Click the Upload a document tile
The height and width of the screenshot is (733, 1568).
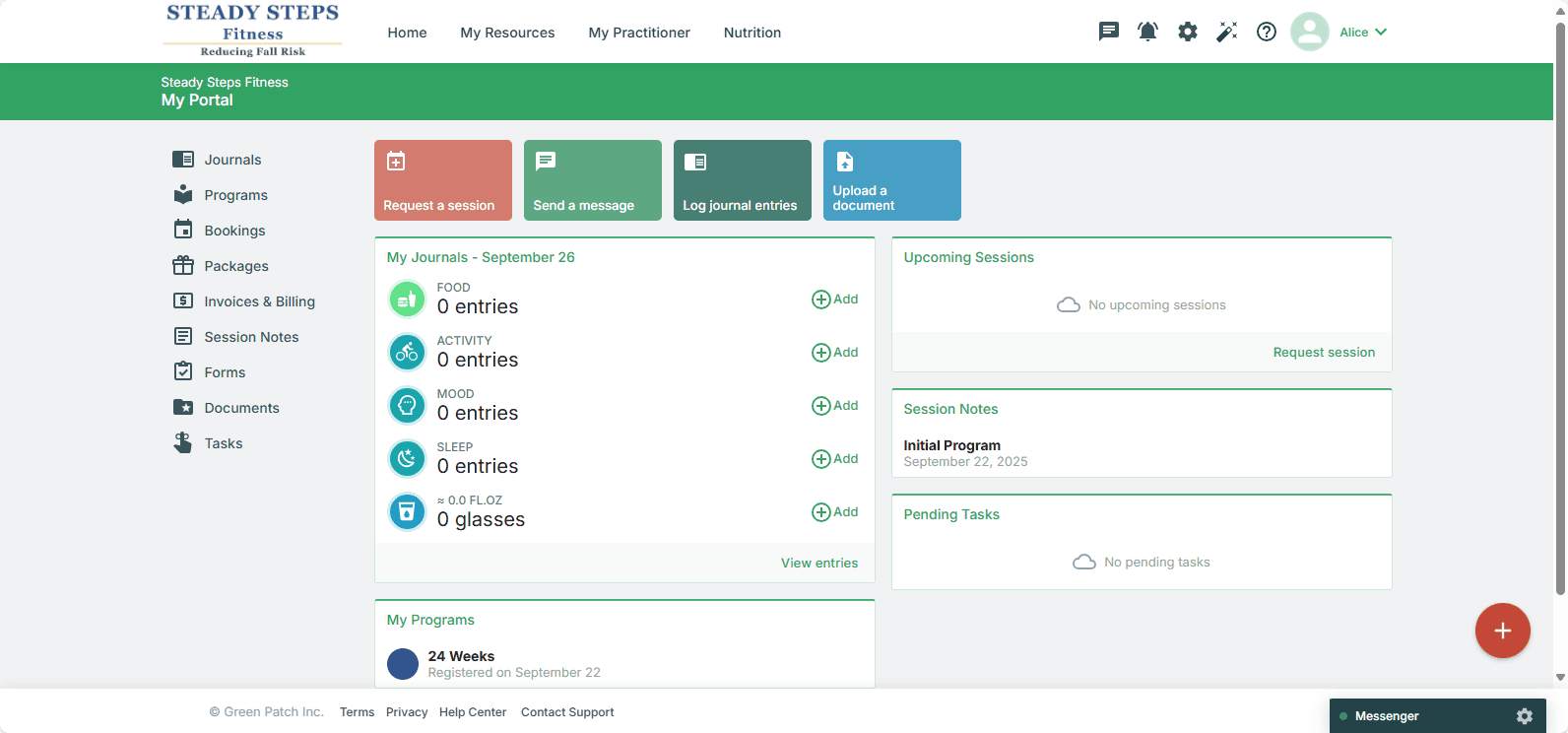point(891,180)
